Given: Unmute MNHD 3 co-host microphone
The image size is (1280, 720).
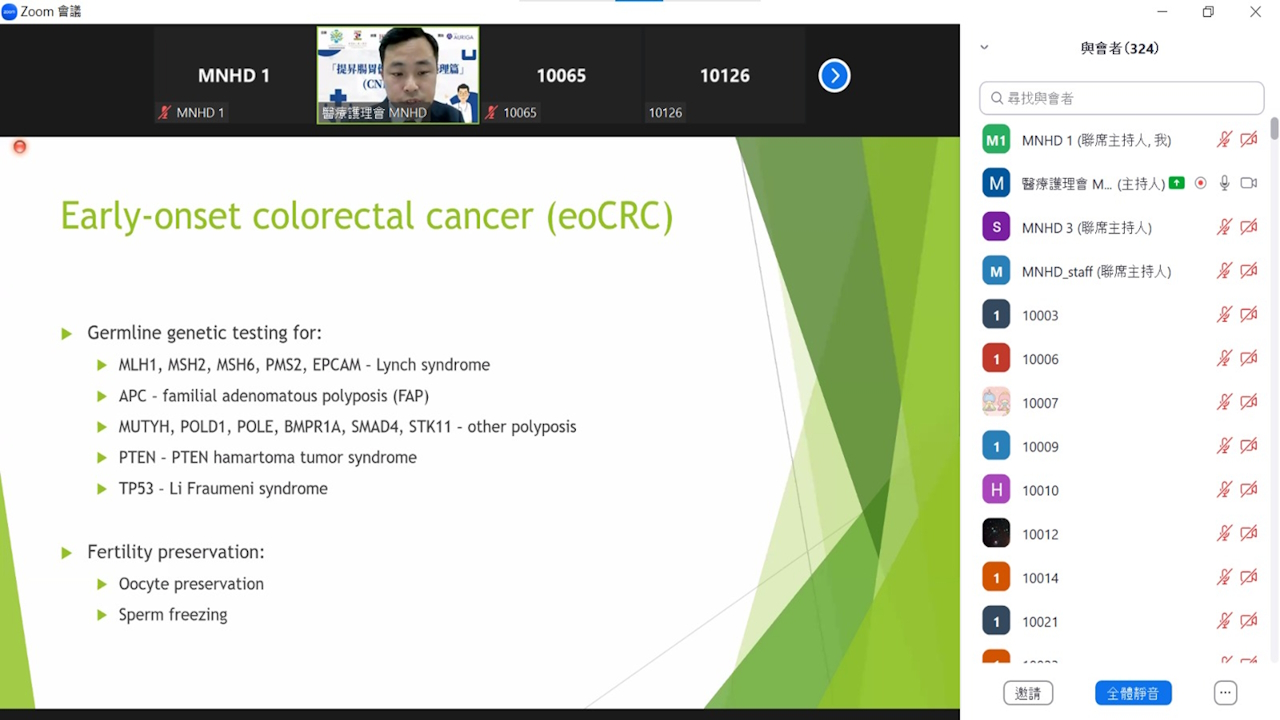Looking at the screenshot, I should tap(1224, 227).
